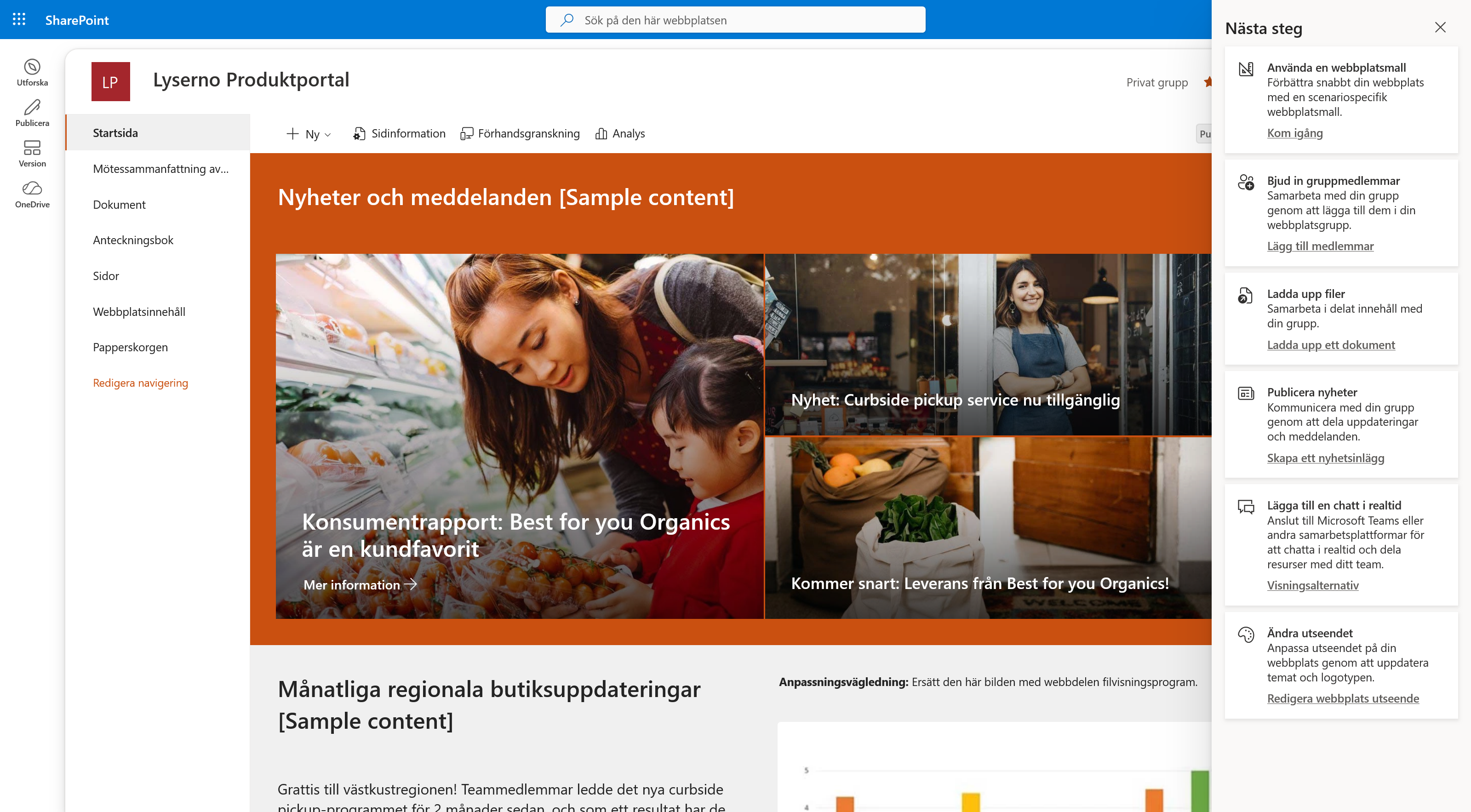
Task: Click the Kom igång link
Action: tap(1294, 132)
